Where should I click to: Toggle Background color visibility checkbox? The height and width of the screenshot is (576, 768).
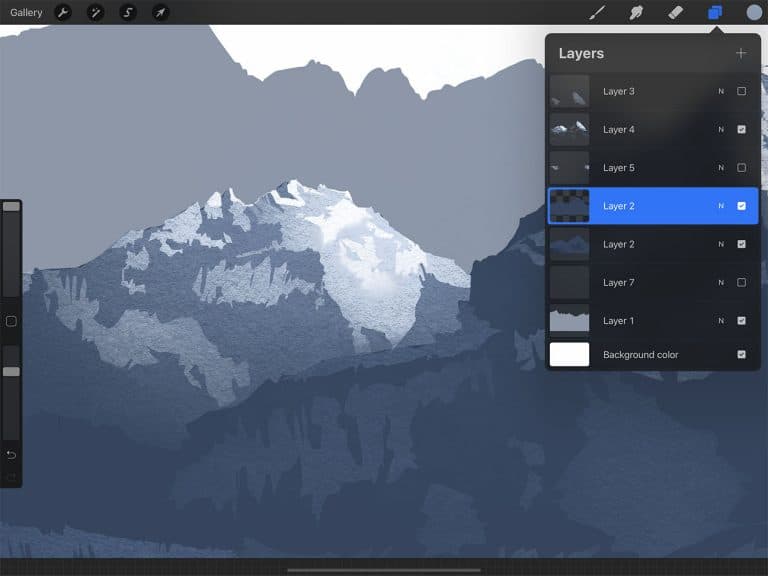tap(742, 354)
